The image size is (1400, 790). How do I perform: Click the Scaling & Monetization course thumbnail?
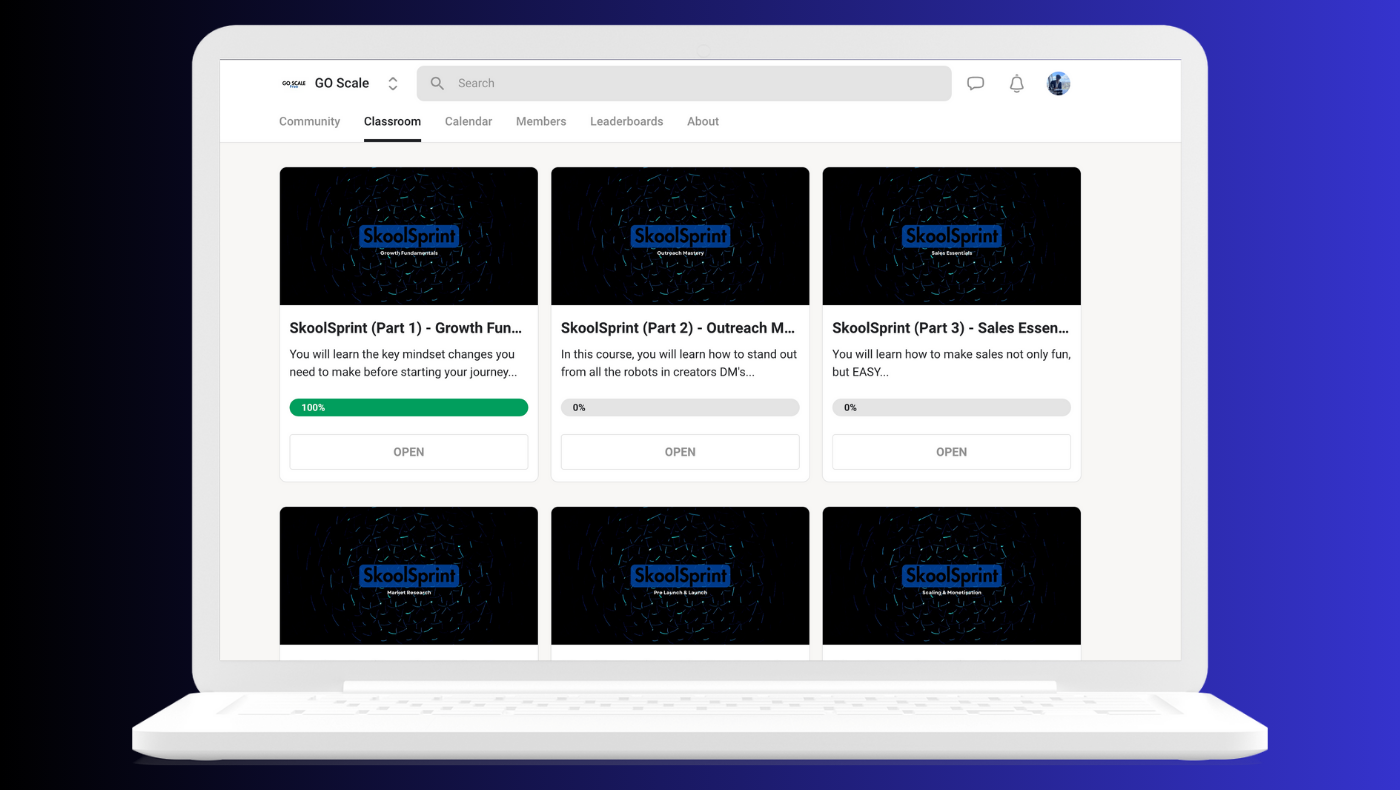point(951,576)
